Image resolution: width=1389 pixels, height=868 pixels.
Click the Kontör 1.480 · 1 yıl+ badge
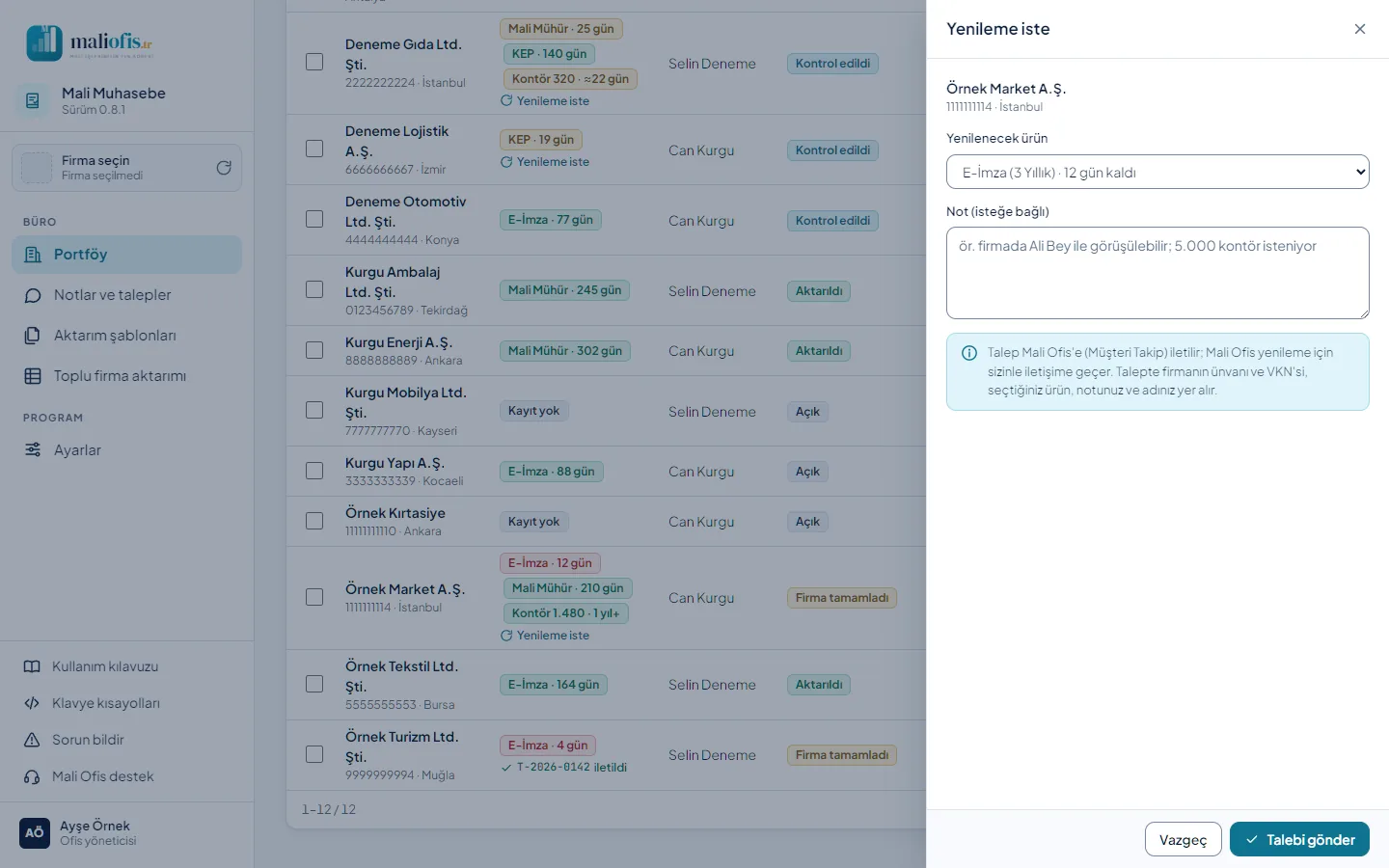point(565,613)
